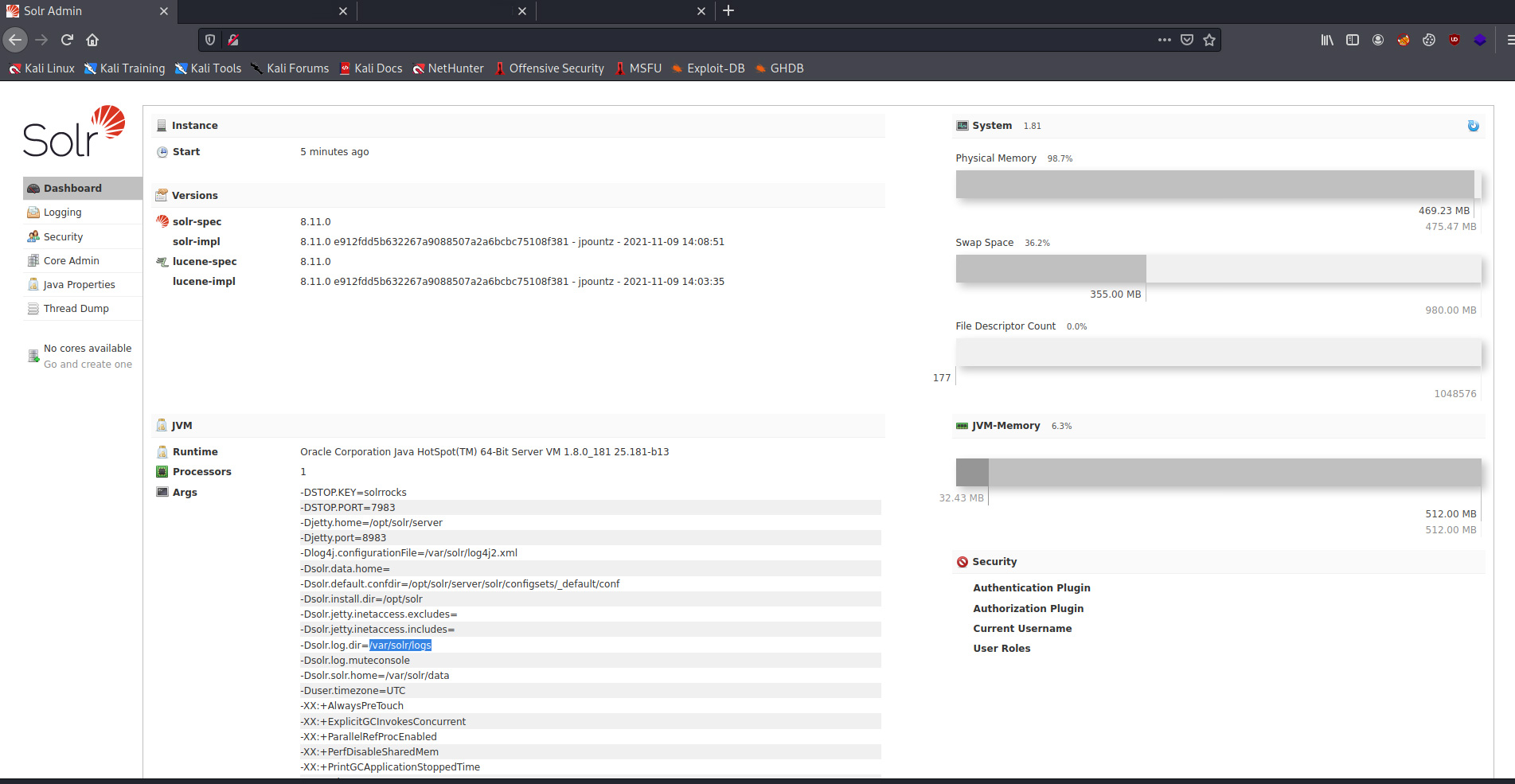Click the User Roles label
The height and width of the screenshot is (784, 1515).
(x=1002, y=649)
